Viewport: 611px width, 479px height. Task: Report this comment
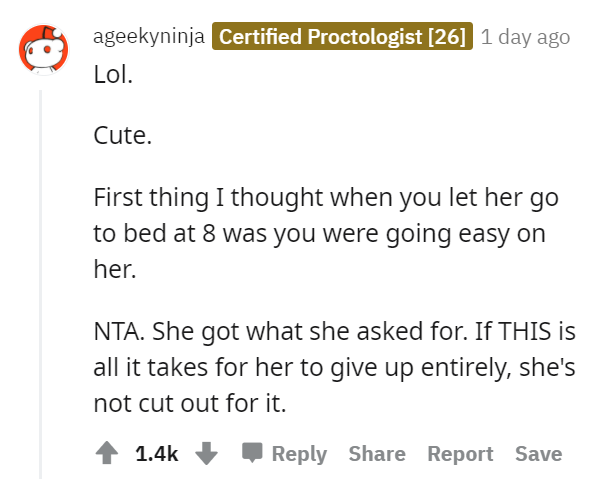click(460, 453)
